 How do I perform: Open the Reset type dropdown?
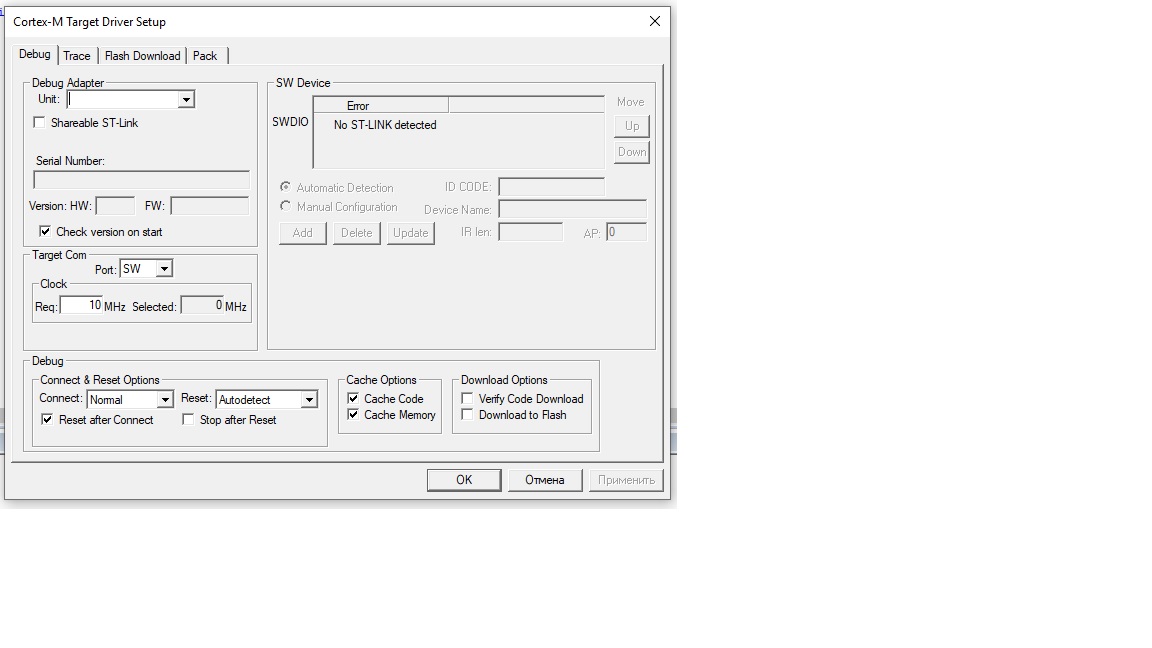(x=309, y=400)
